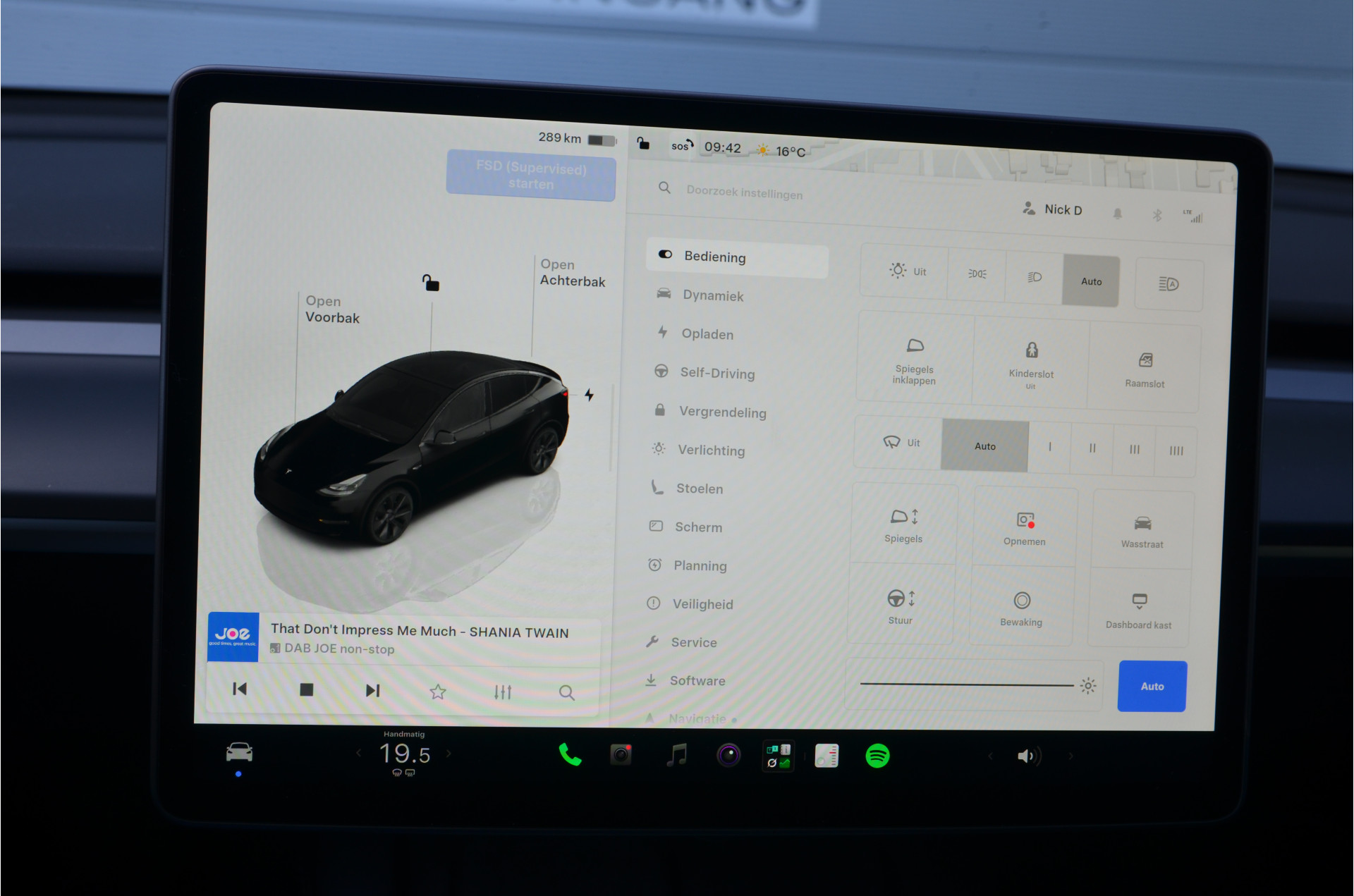
Task: Decrease cabin temperature with left arrow
Action: tap(358, 753)
